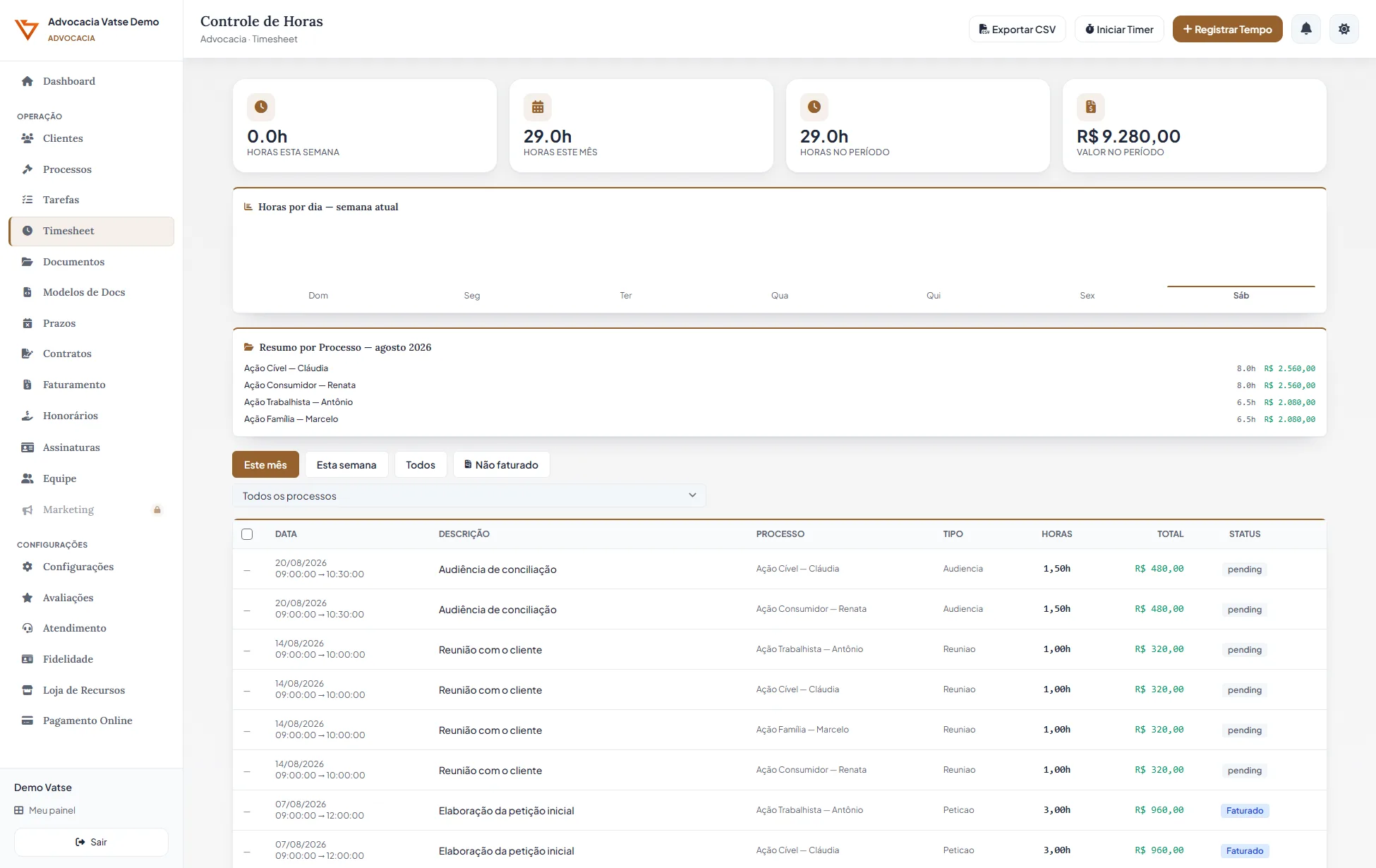Screen dimensions: 1376x868
Task: Click the Ação Família — Marcelo summary row
Action: (x=780, y=419)
